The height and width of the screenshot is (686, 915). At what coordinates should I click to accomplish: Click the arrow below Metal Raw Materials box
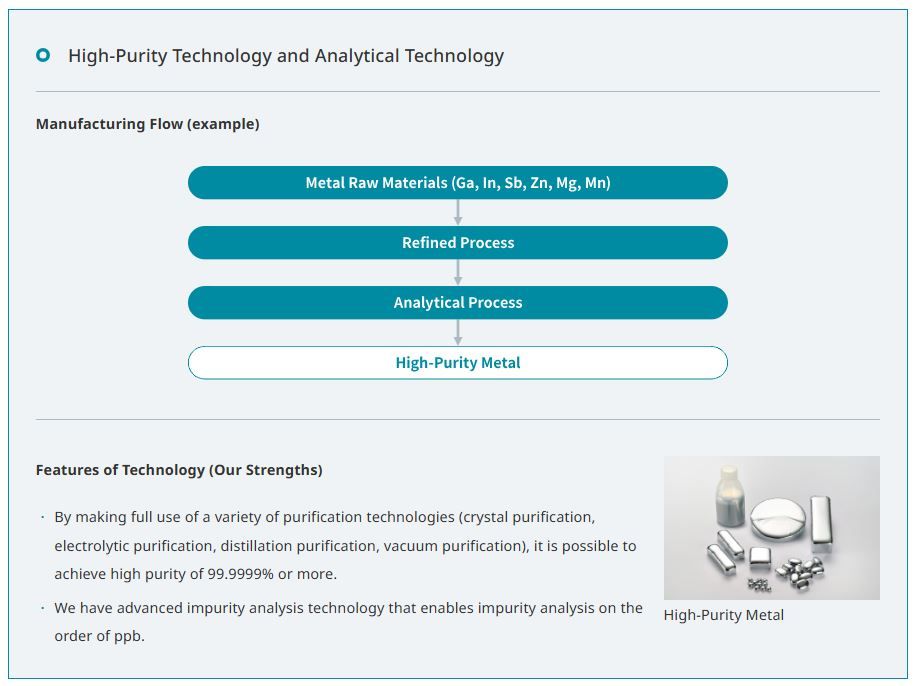[x=458, y=212]
